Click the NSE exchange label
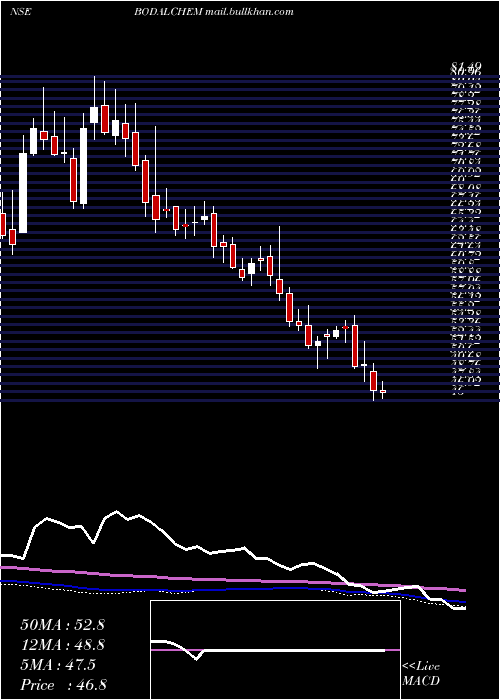 (x=20, y=12)
